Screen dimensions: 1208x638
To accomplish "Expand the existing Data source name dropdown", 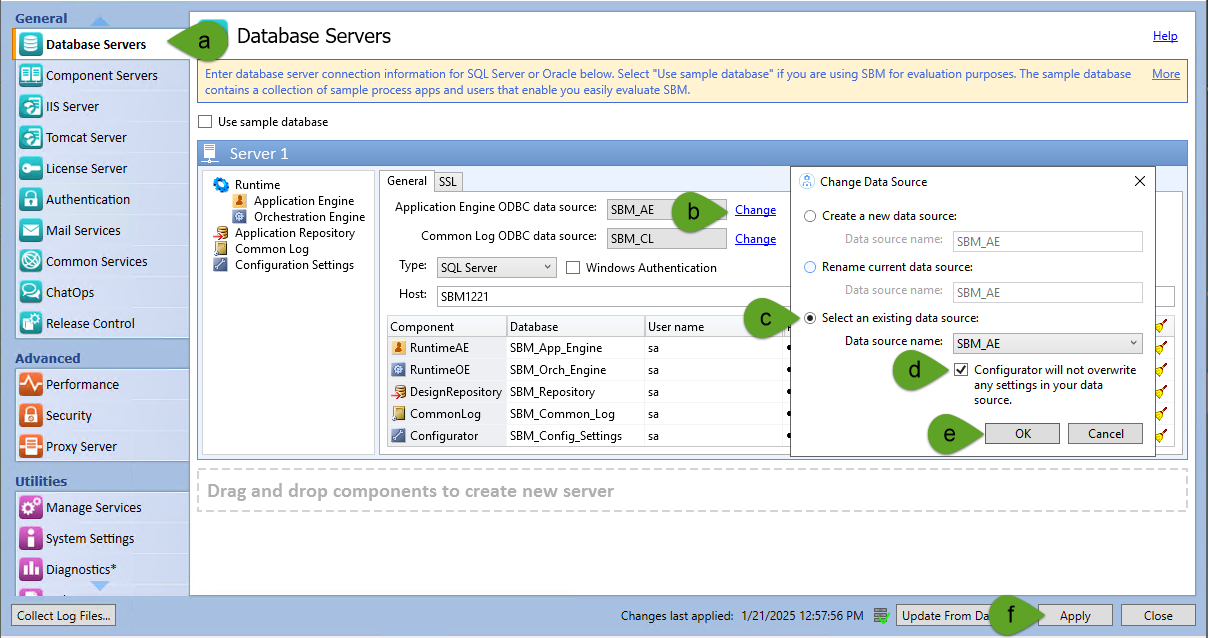I will 1047,343.
